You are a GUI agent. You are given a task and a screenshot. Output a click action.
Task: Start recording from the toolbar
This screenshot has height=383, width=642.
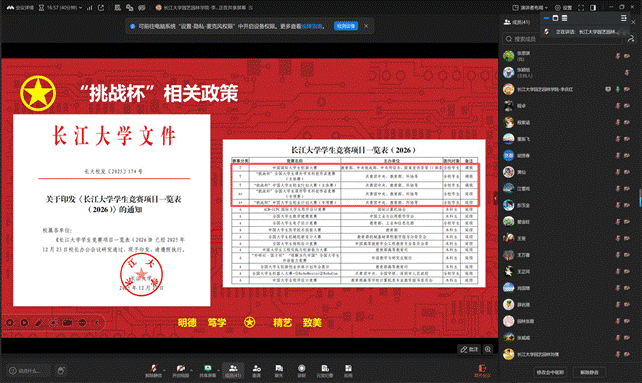pyautogui.click(x=301, y=371)
